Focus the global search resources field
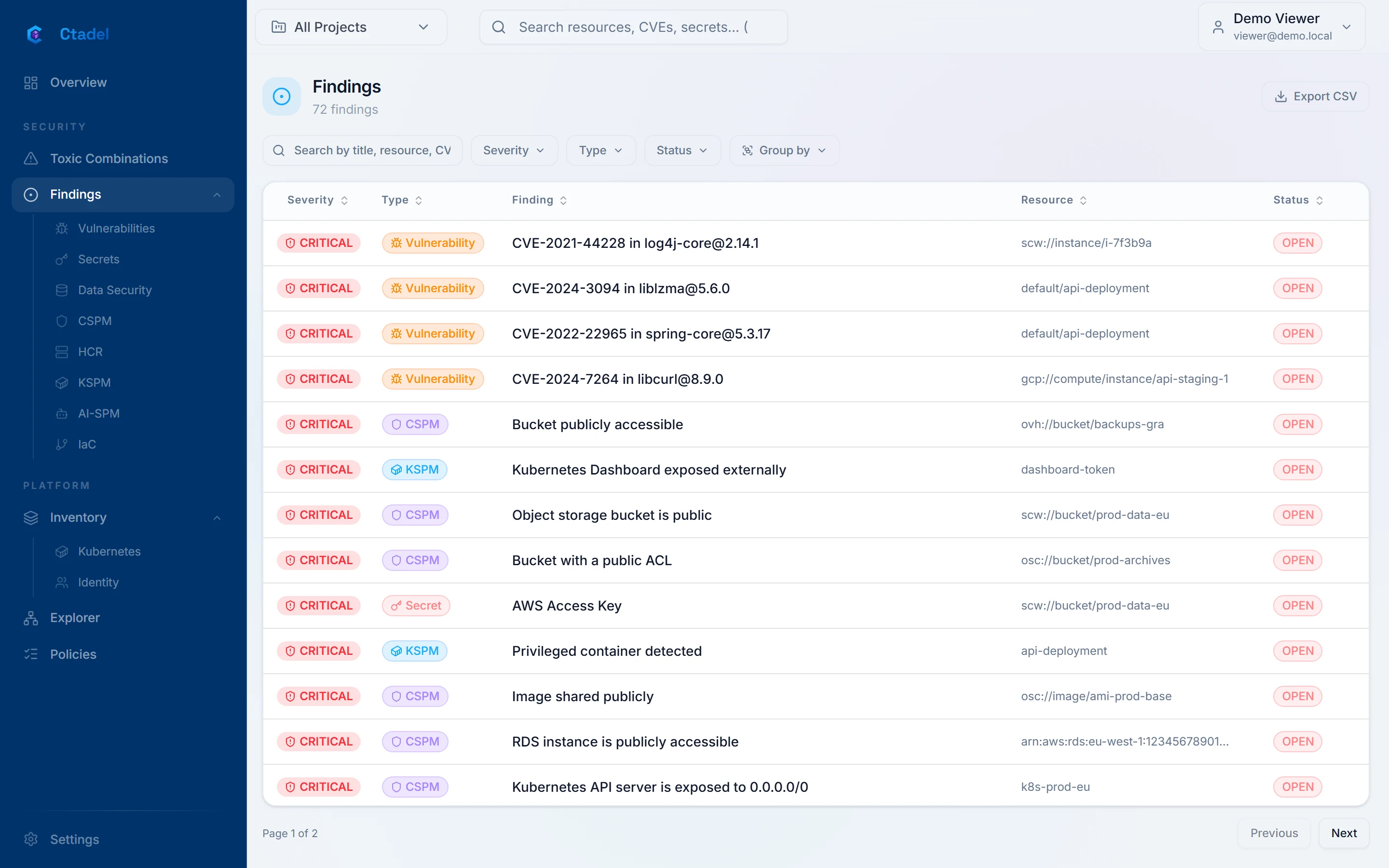 point(633,27)
